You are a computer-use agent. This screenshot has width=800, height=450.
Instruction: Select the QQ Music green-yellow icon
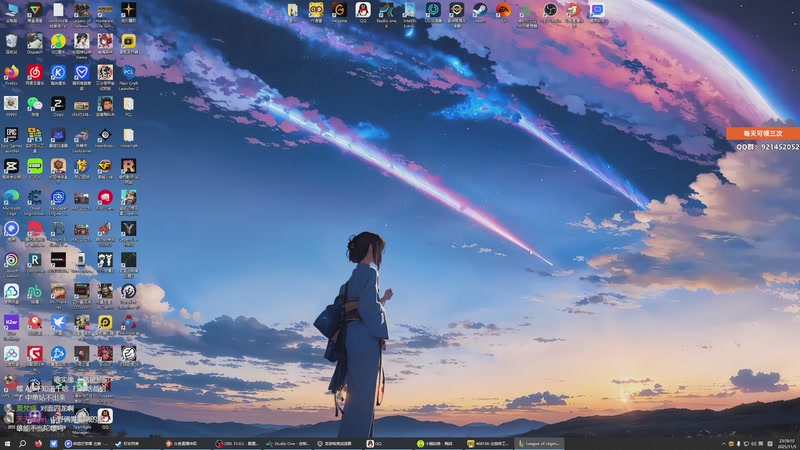click(x=58, y=43)
